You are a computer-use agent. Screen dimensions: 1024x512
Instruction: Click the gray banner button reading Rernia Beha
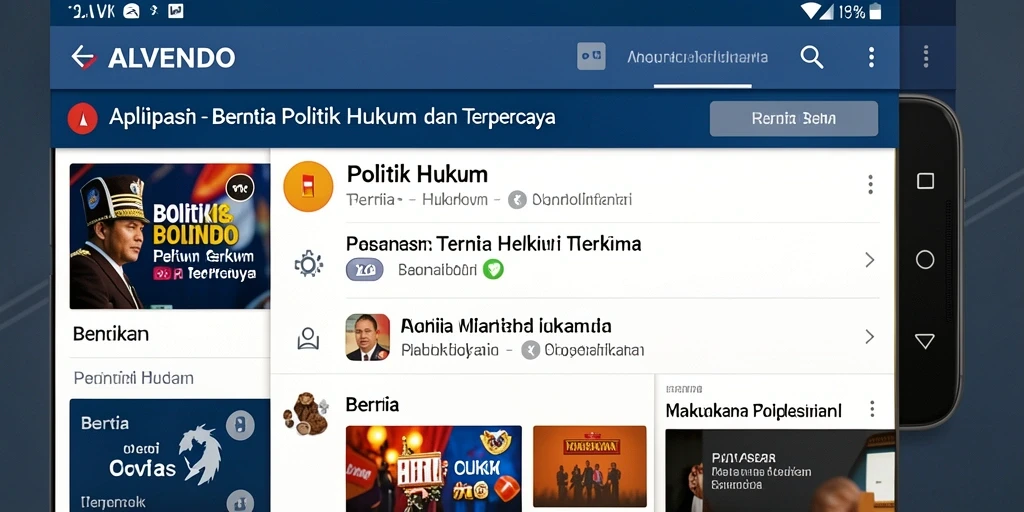(x=793, y=119)
